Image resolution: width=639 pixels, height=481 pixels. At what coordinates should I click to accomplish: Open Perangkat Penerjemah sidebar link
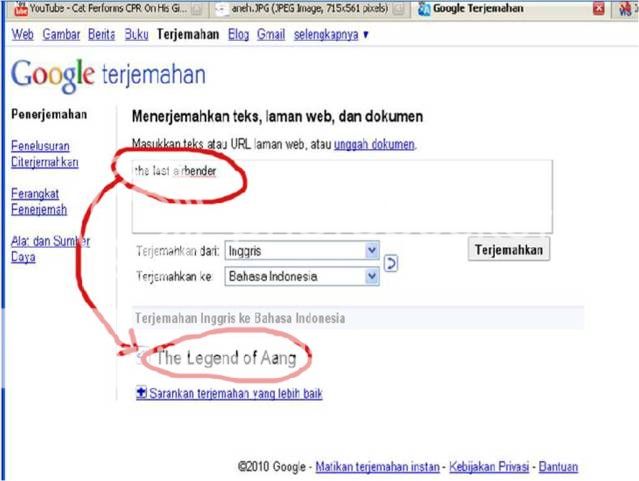pos(39,201)
